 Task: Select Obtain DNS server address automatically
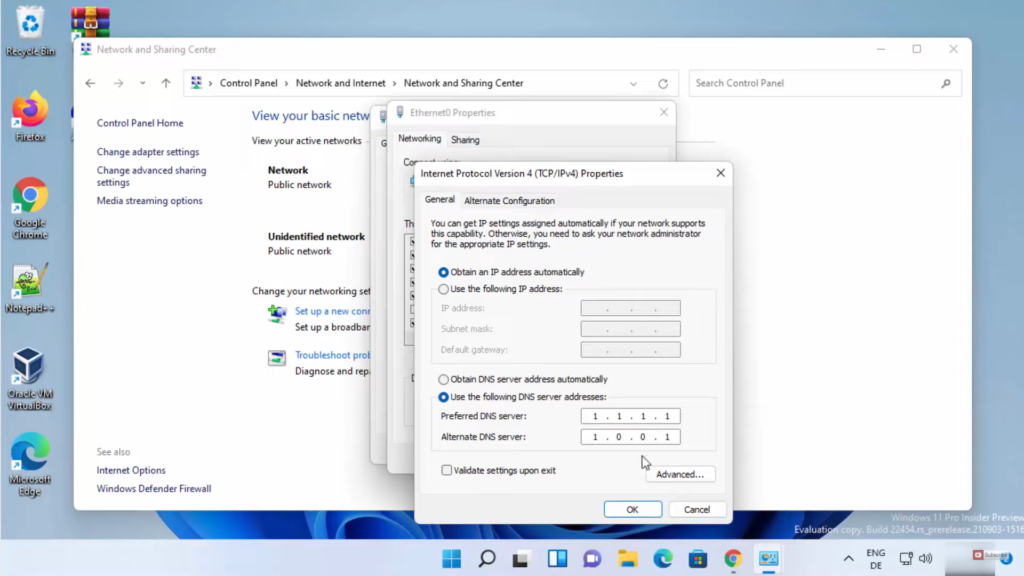pyautogui.click(x=444, y=380)
